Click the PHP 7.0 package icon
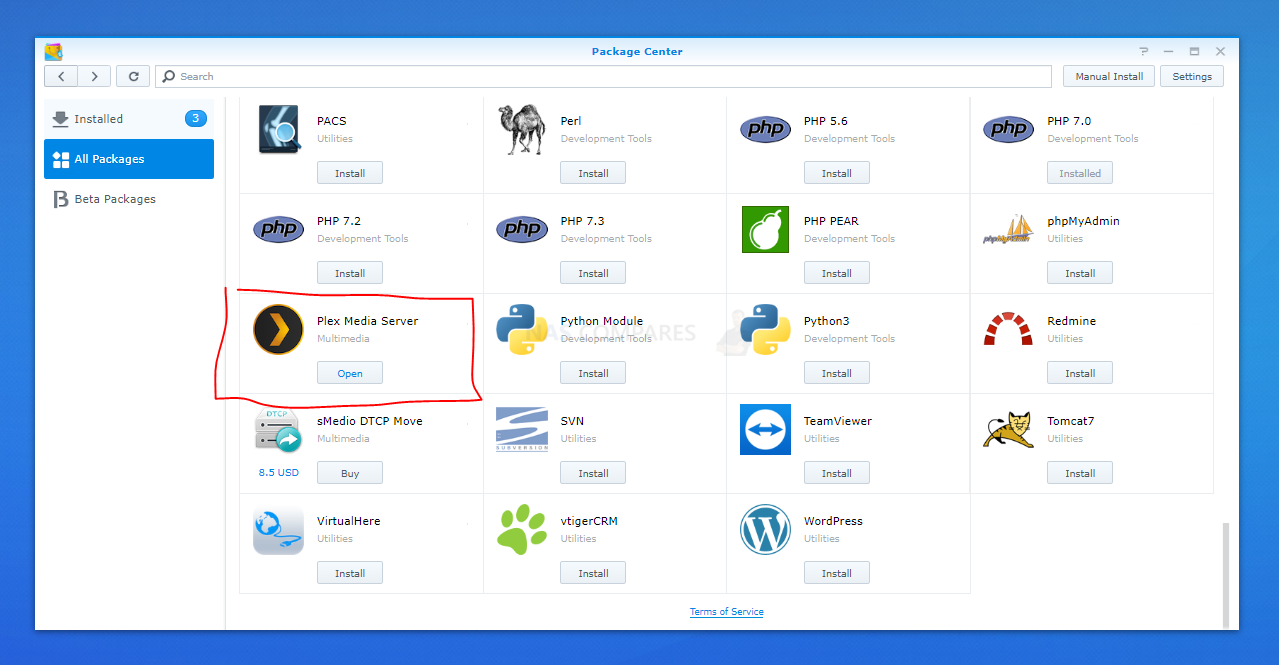Screen dimensions: 1279x665 point(1008,129)
